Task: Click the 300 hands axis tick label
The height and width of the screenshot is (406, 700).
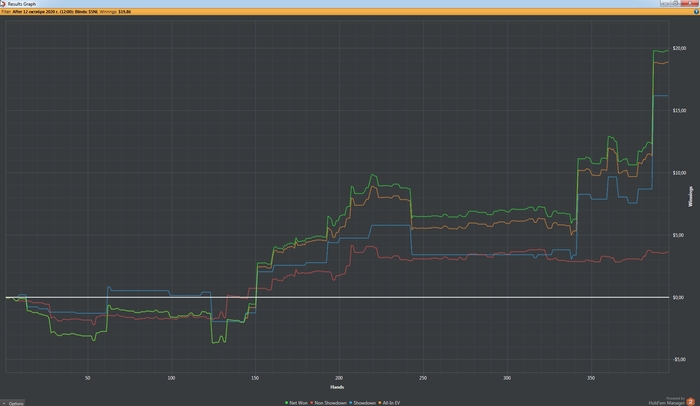Action: (x=507, y=378)
